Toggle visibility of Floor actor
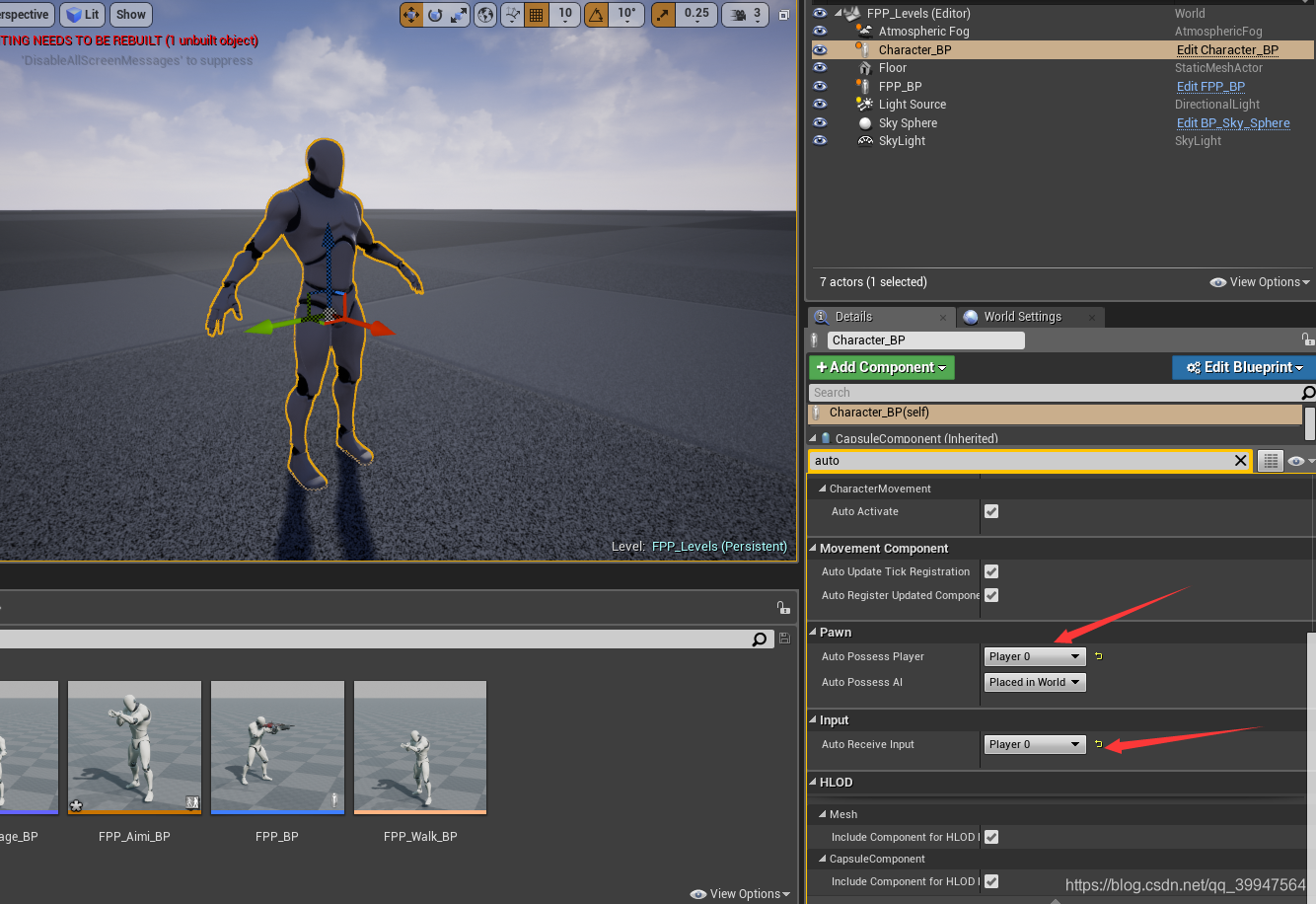The image size is (1316, 904). coord(820,68)
